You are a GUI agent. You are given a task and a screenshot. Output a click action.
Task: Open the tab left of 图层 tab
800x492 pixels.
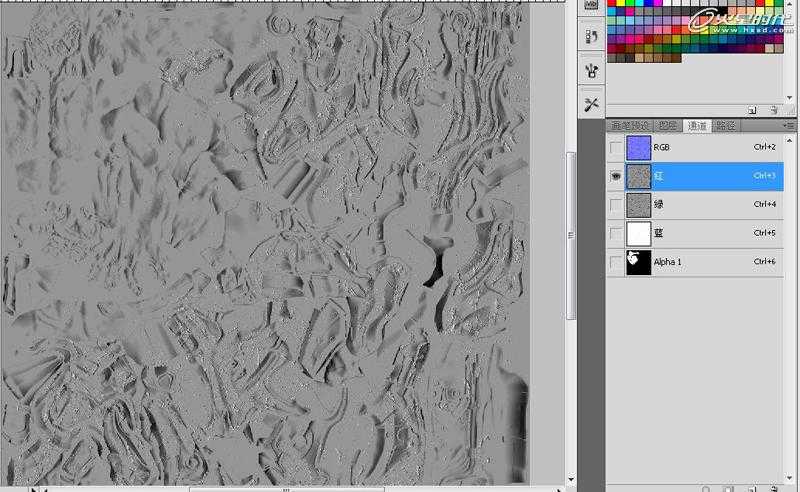click(x=630, y=125)
